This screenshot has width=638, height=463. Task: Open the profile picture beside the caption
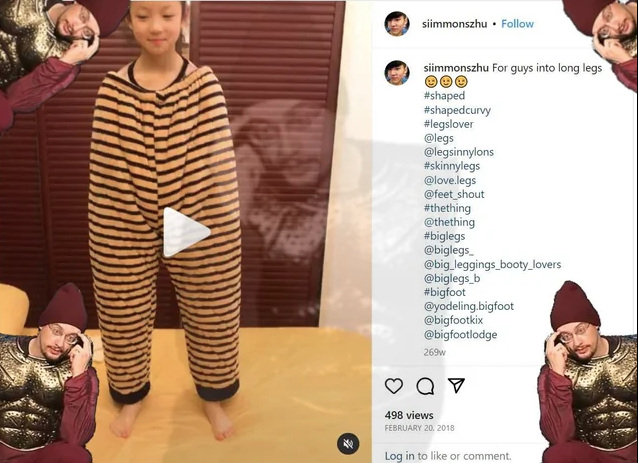(397, 73)
